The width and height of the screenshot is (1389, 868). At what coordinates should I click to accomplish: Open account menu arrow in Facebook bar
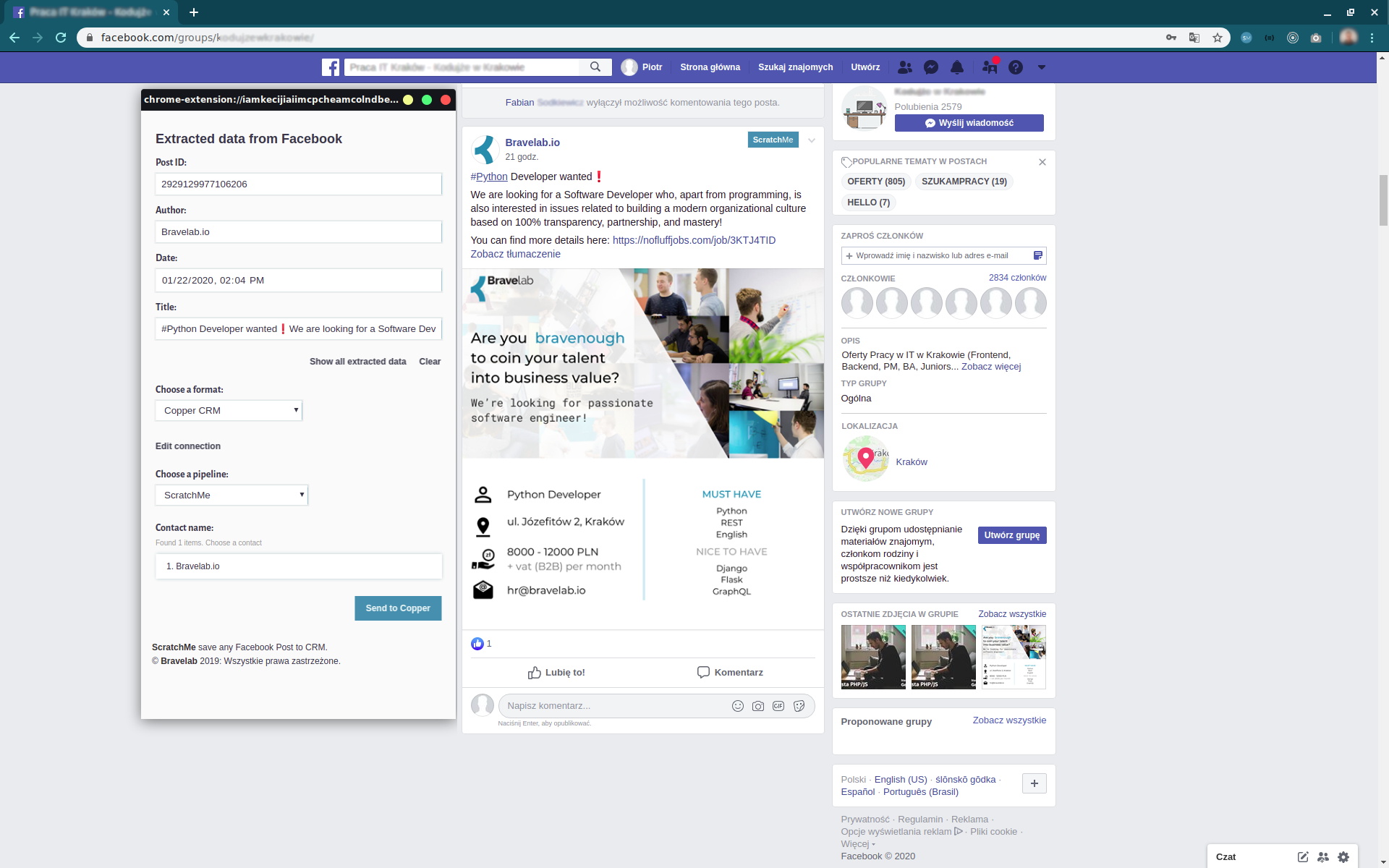click(x=1042, y=67)
